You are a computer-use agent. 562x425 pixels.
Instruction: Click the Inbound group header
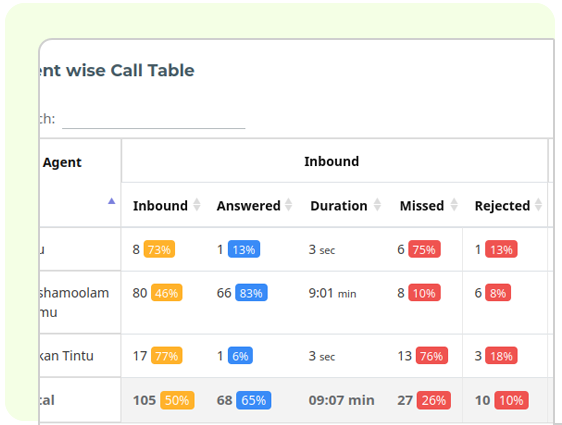tap(332, 161)
